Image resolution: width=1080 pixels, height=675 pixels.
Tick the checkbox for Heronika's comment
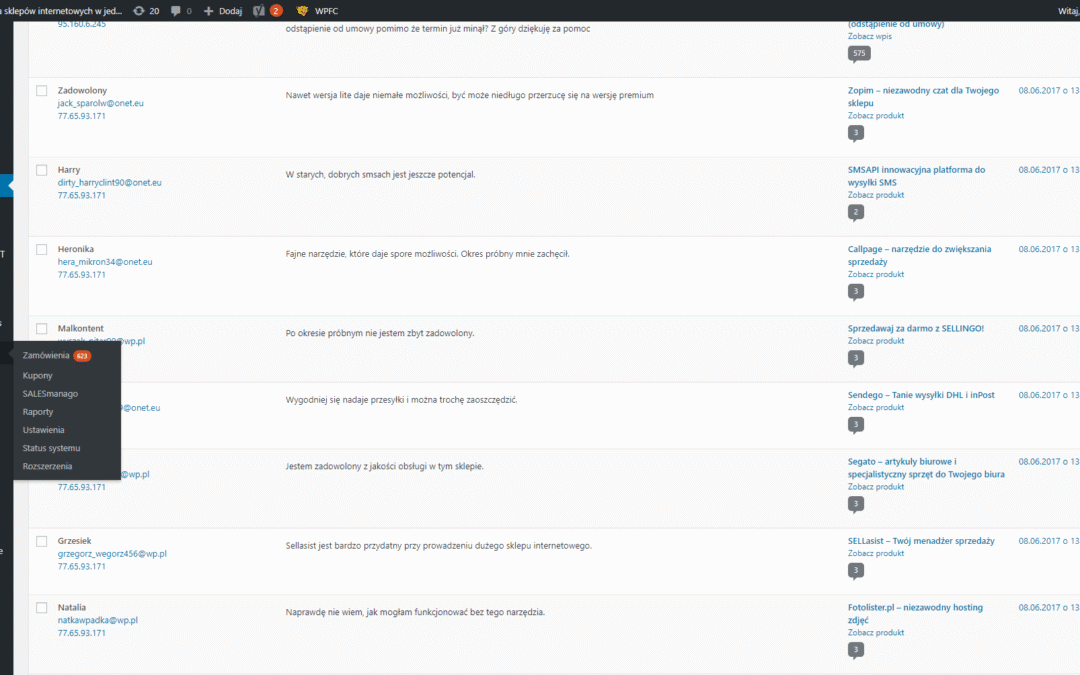42,249
